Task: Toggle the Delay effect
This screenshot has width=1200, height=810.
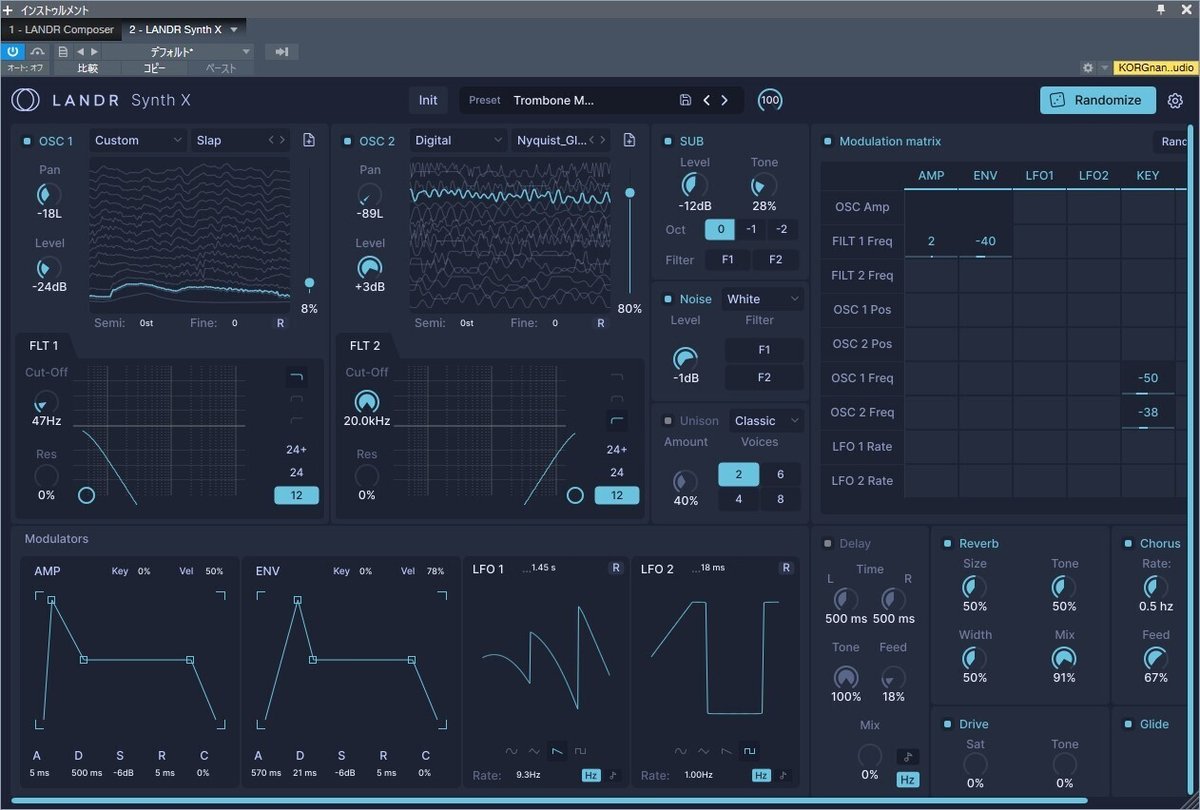Action: pos(826,543)
